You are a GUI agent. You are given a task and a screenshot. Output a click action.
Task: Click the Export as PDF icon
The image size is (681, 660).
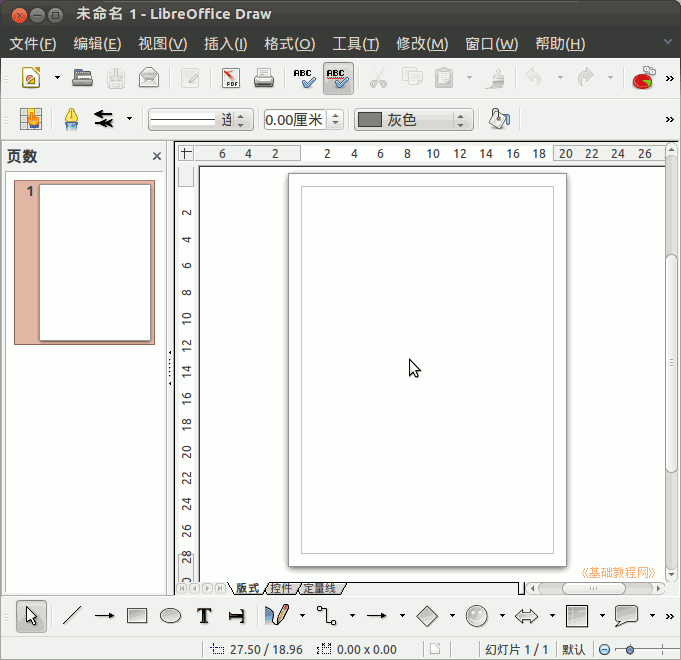click(x=230, y=78)
